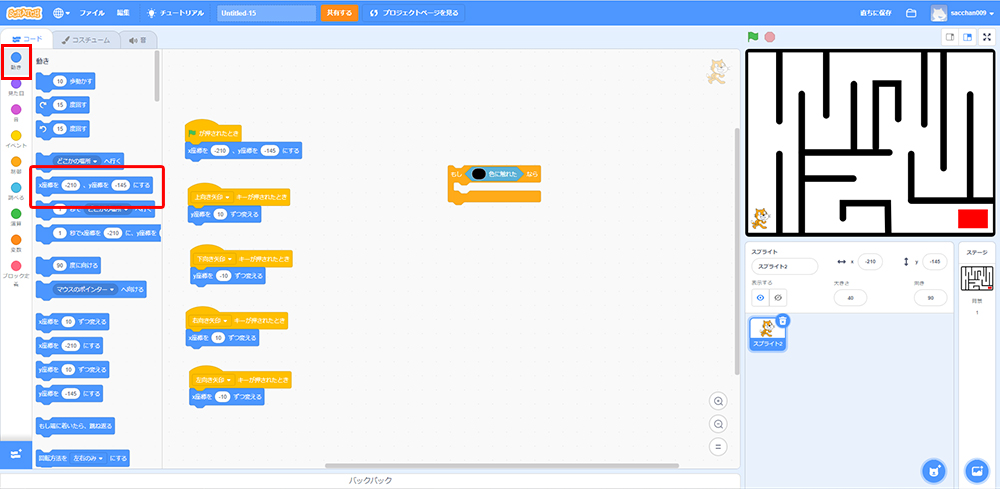
Task: Click the green flag to run
Action: pyautogui.click(x=753, y=37)
